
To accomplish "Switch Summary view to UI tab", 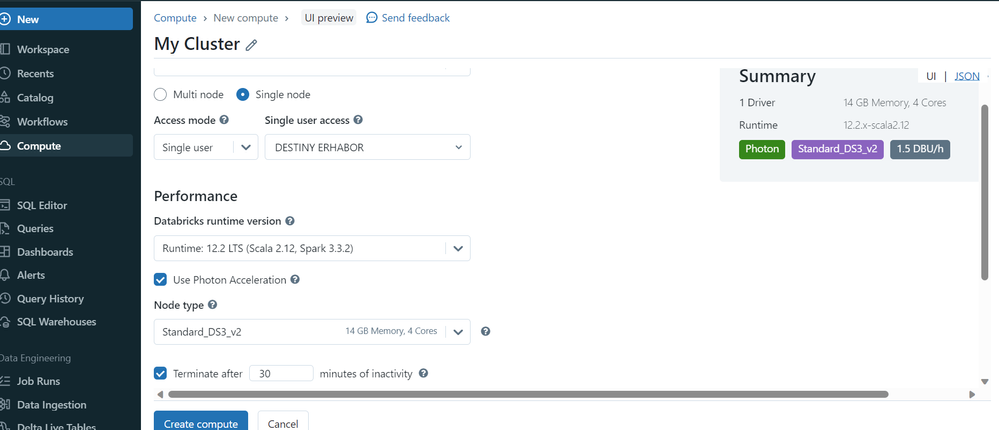I will (931, 76).
